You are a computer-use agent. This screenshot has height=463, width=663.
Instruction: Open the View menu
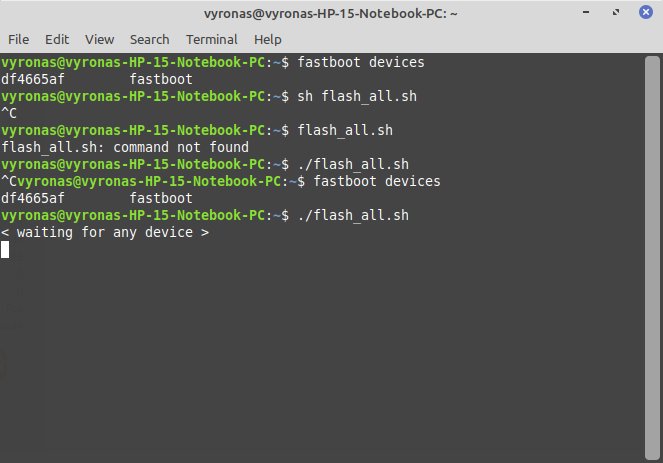[x=99, y=39]
